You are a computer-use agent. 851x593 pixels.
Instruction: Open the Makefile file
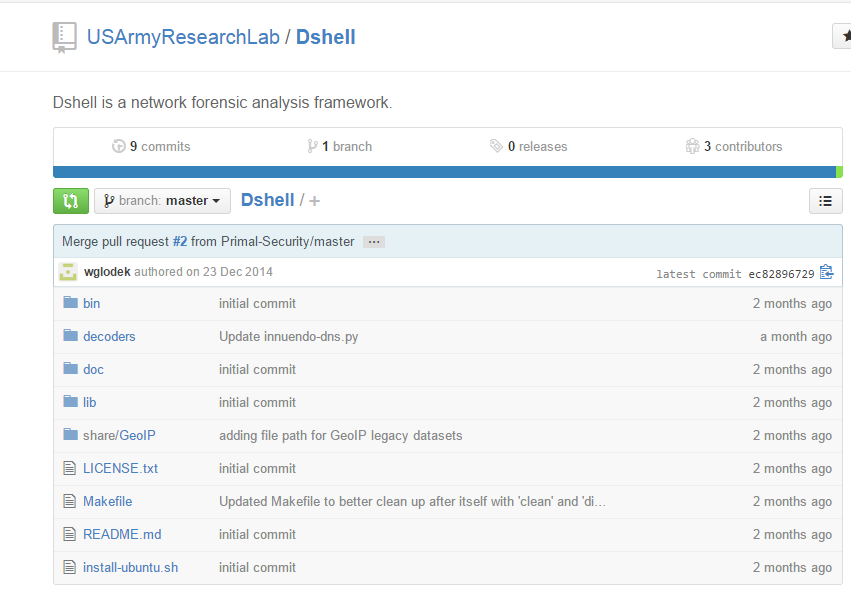click(x=107, y=501)
